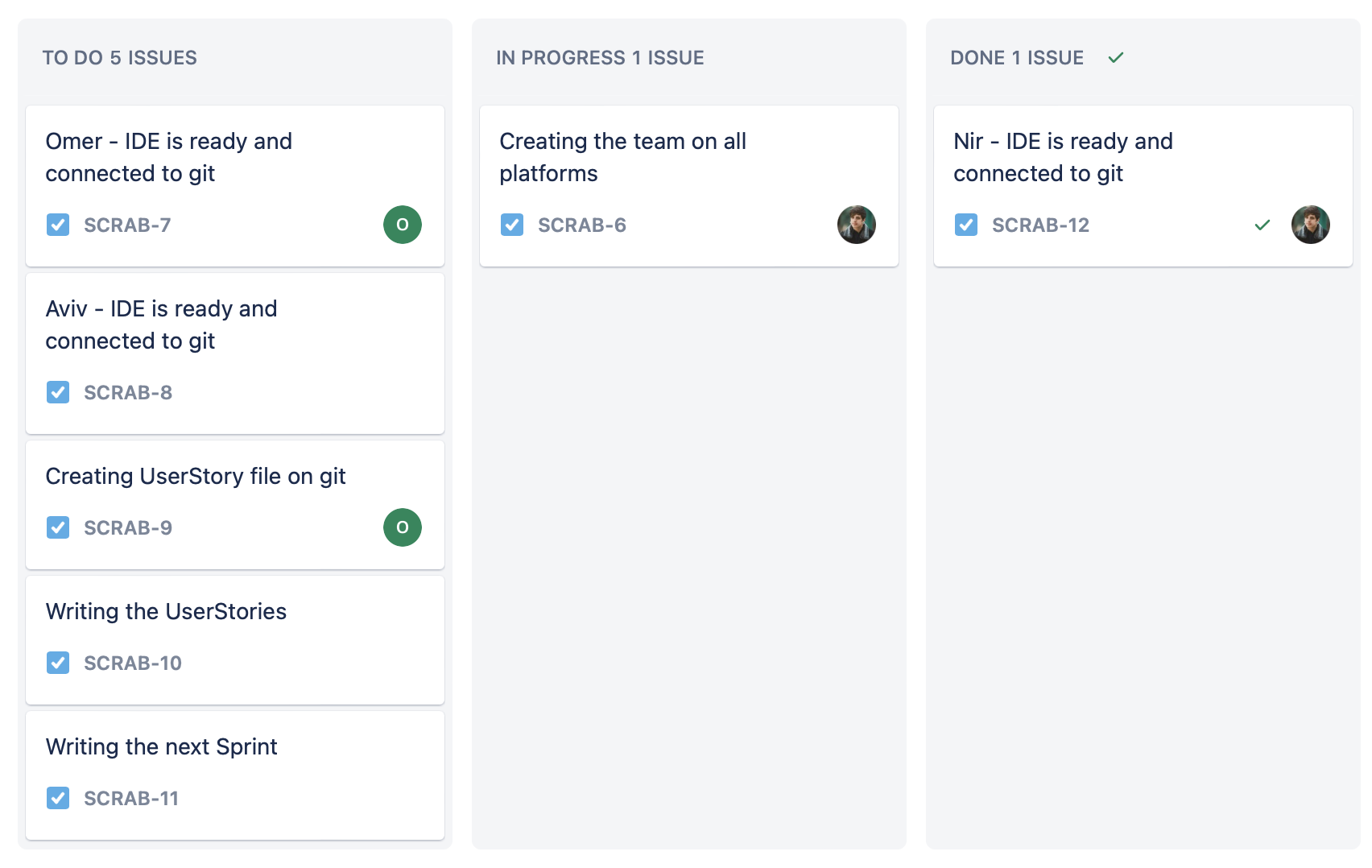Click assignee photo on SCRAB-12 card
Viewport: 1372px width, 868px height.
coord(1311,225)
